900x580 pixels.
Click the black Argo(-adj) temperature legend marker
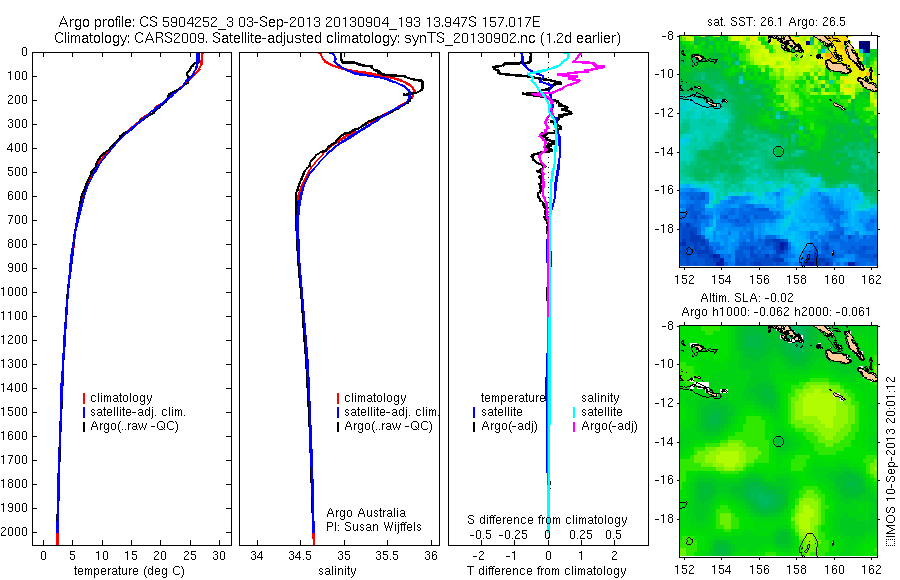(474, 427)
